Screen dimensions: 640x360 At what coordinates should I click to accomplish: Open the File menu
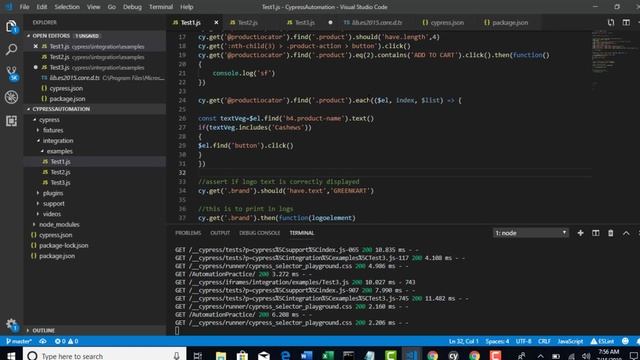pyautogui.click(x=24, y=7)
